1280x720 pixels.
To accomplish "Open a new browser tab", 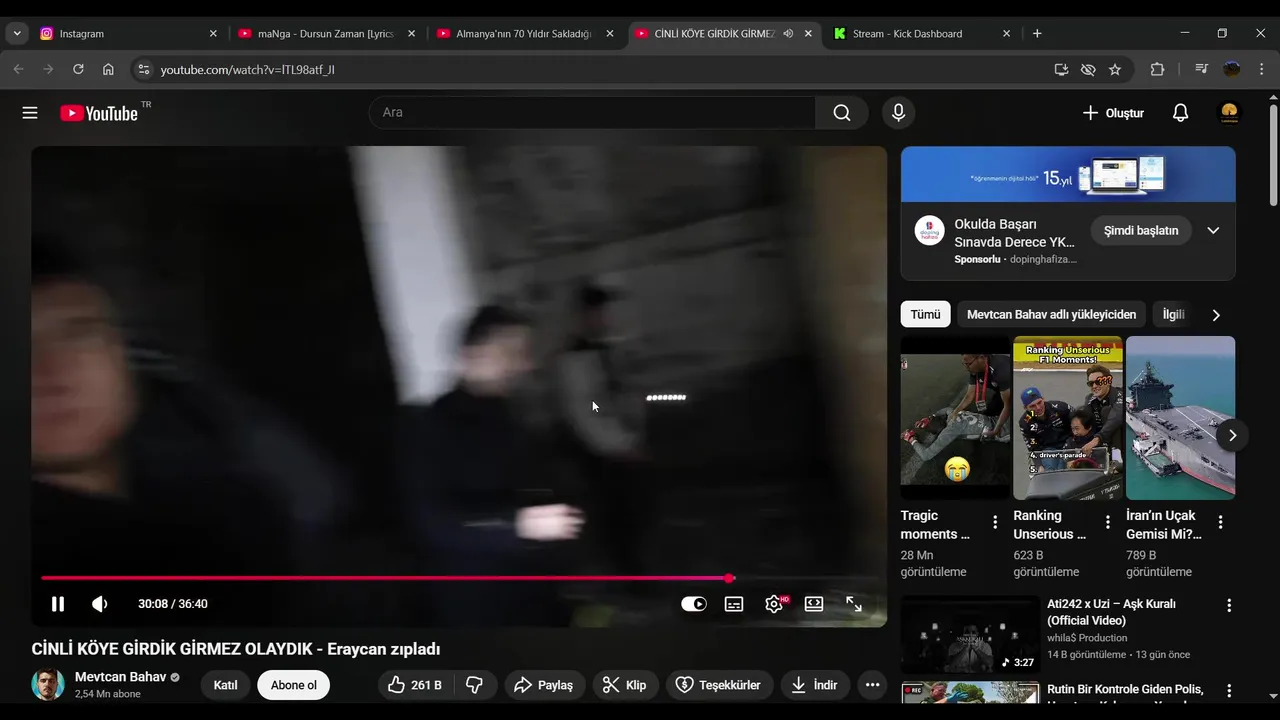I will tap(1037, 33).
